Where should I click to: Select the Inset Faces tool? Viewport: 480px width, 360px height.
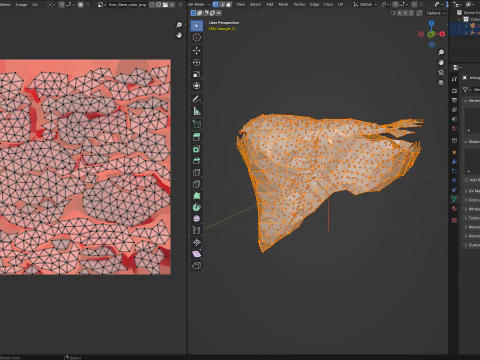pyautogui.click(x=197, y=149)
